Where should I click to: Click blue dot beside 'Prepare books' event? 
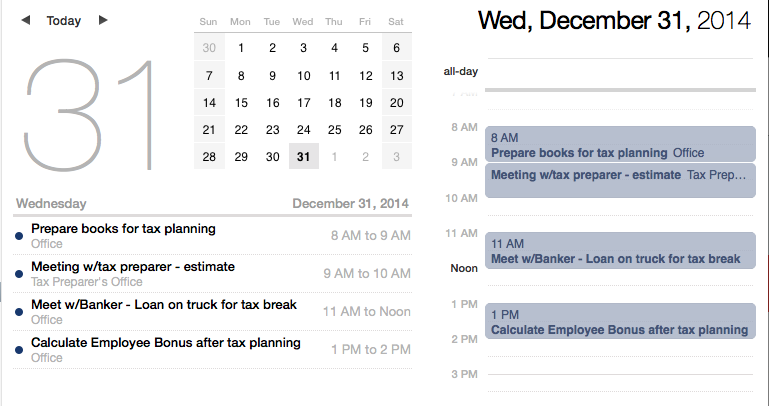(19, 236)
